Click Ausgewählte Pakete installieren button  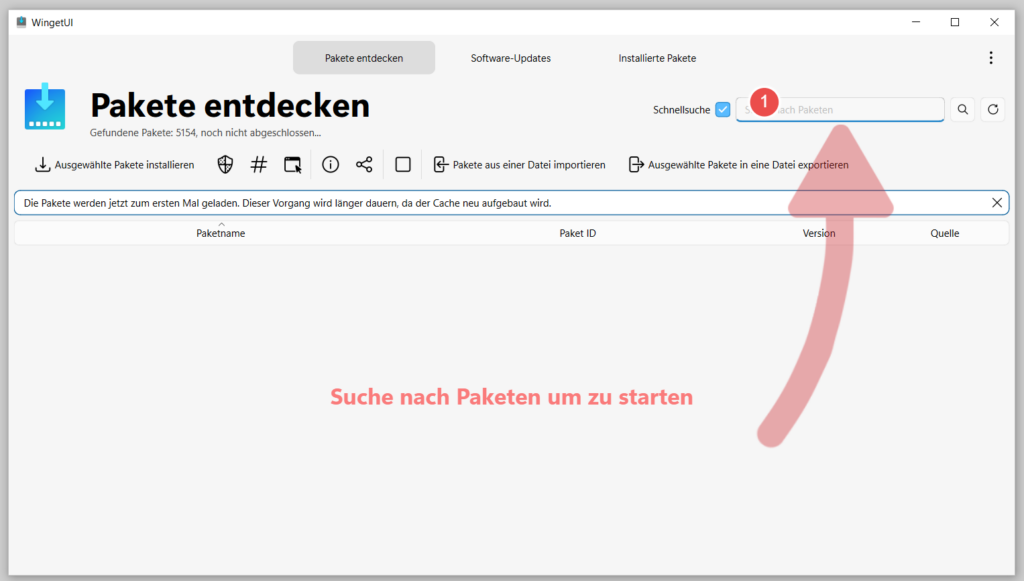114,165
